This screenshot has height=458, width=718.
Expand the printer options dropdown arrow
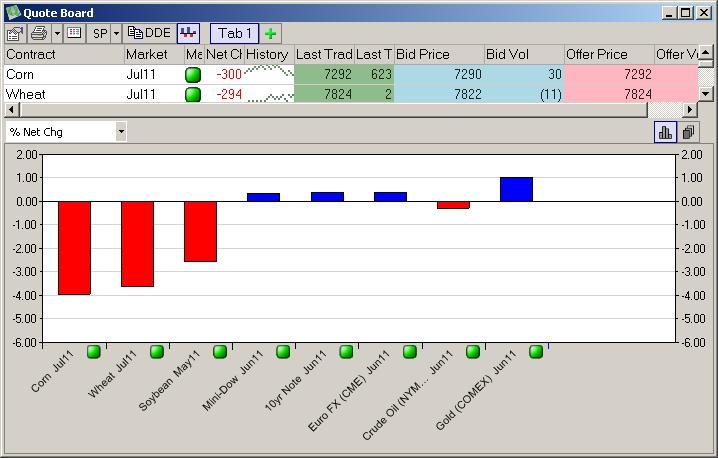57,33
